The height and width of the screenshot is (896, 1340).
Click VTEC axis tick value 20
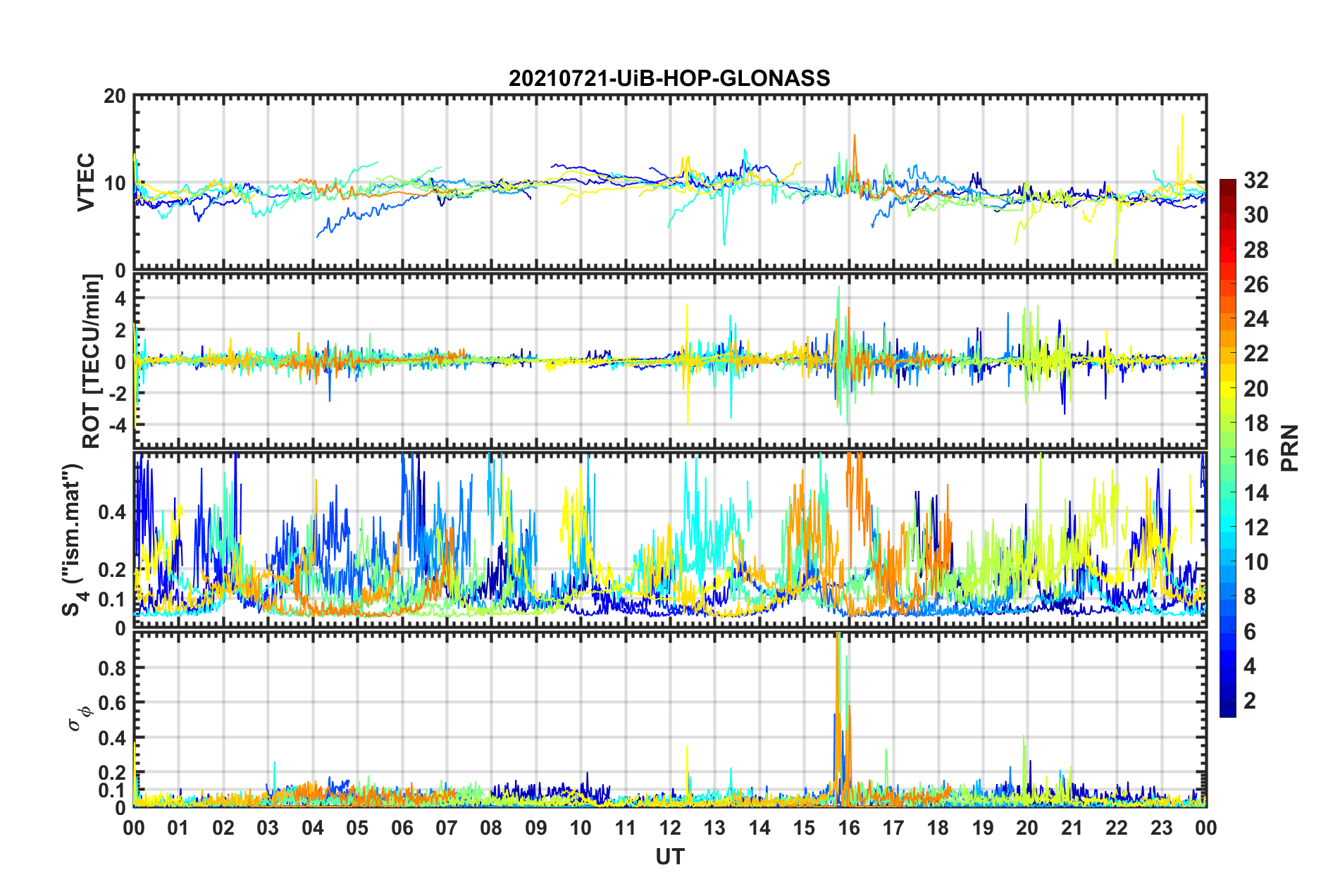coord(115,96)
